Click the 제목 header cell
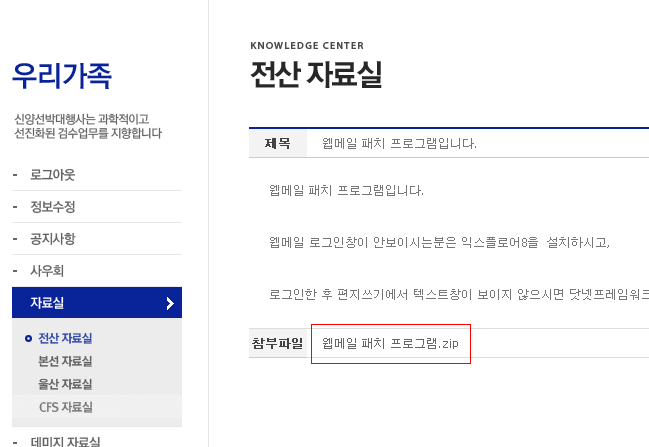The image size is (649, 447). click(x=278, y=144)
